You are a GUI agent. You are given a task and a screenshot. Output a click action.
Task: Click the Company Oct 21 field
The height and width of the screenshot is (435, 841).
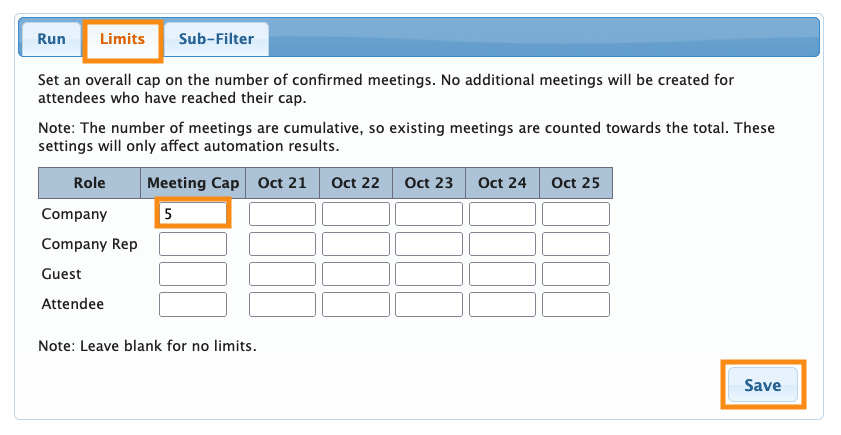(x=282, y=214)
